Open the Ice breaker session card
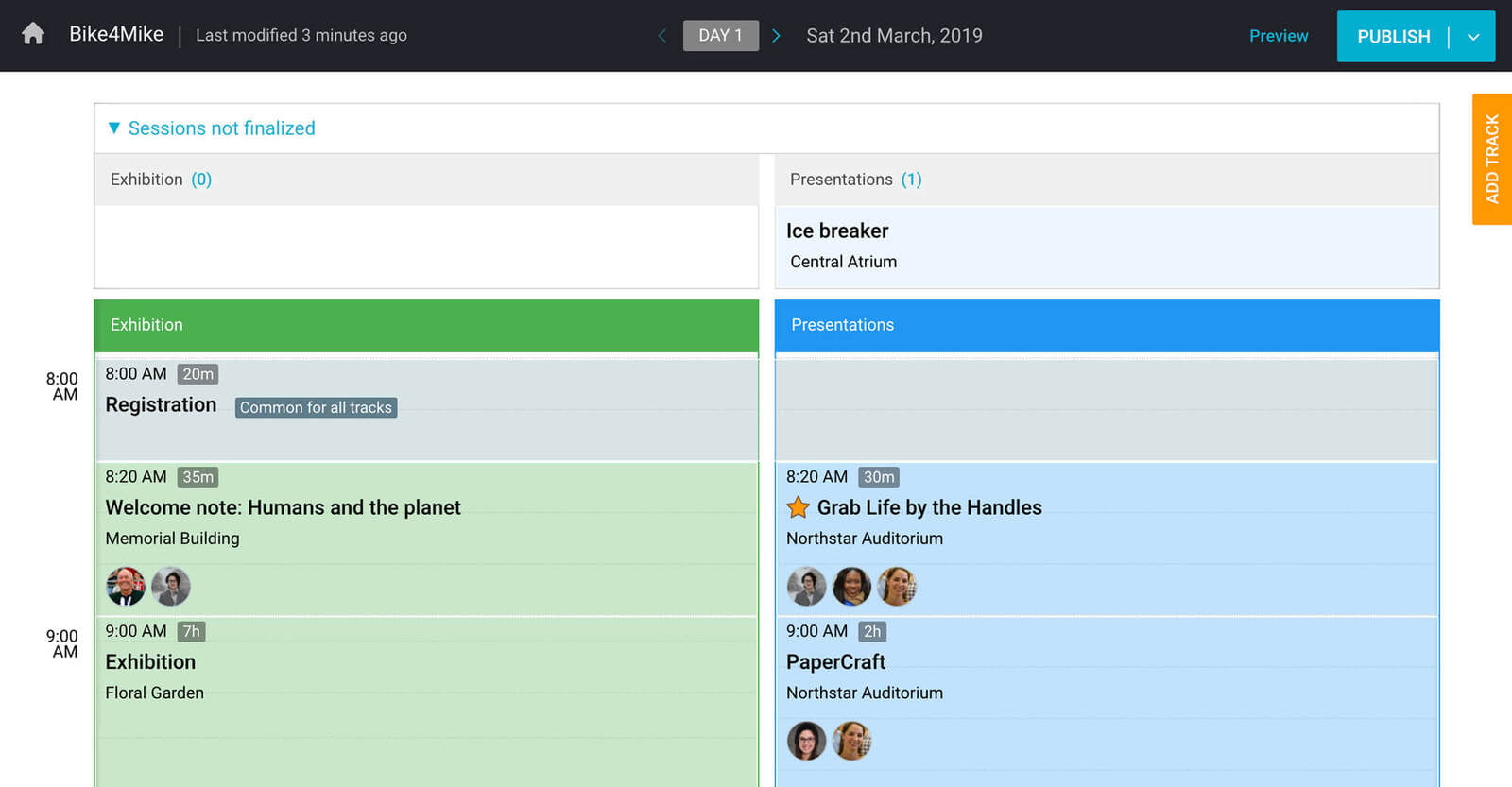1512x787 pixels. pos(1107,247)
